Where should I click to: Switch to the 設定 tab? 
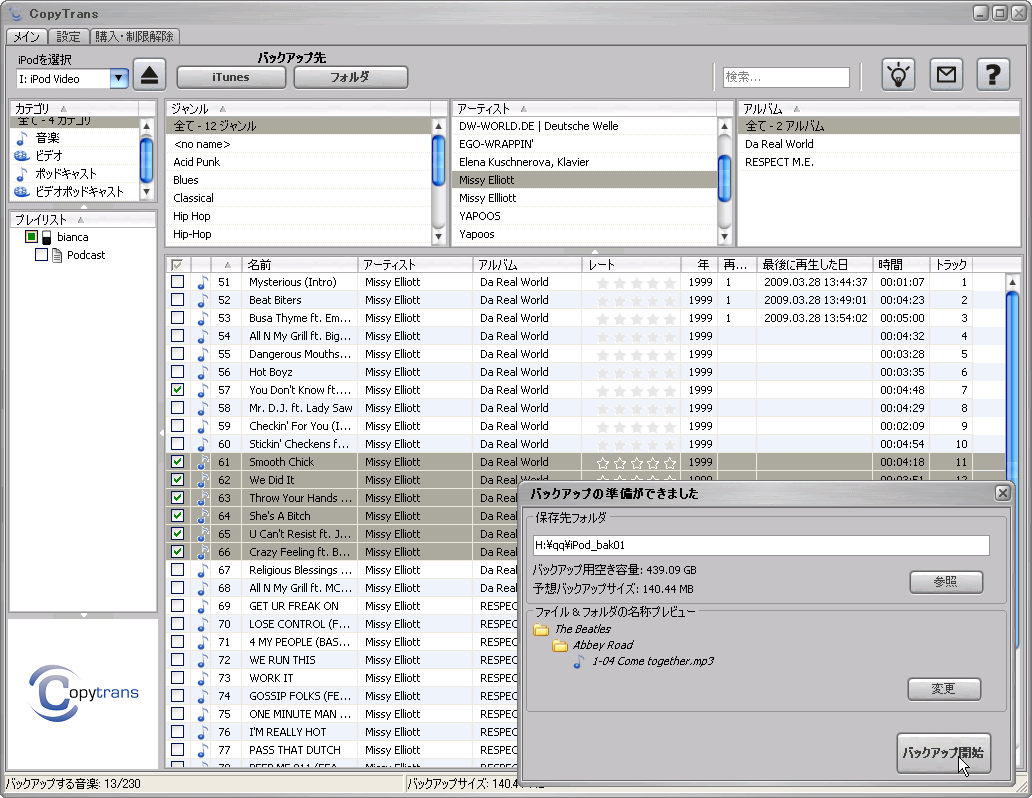pos(68,37)
